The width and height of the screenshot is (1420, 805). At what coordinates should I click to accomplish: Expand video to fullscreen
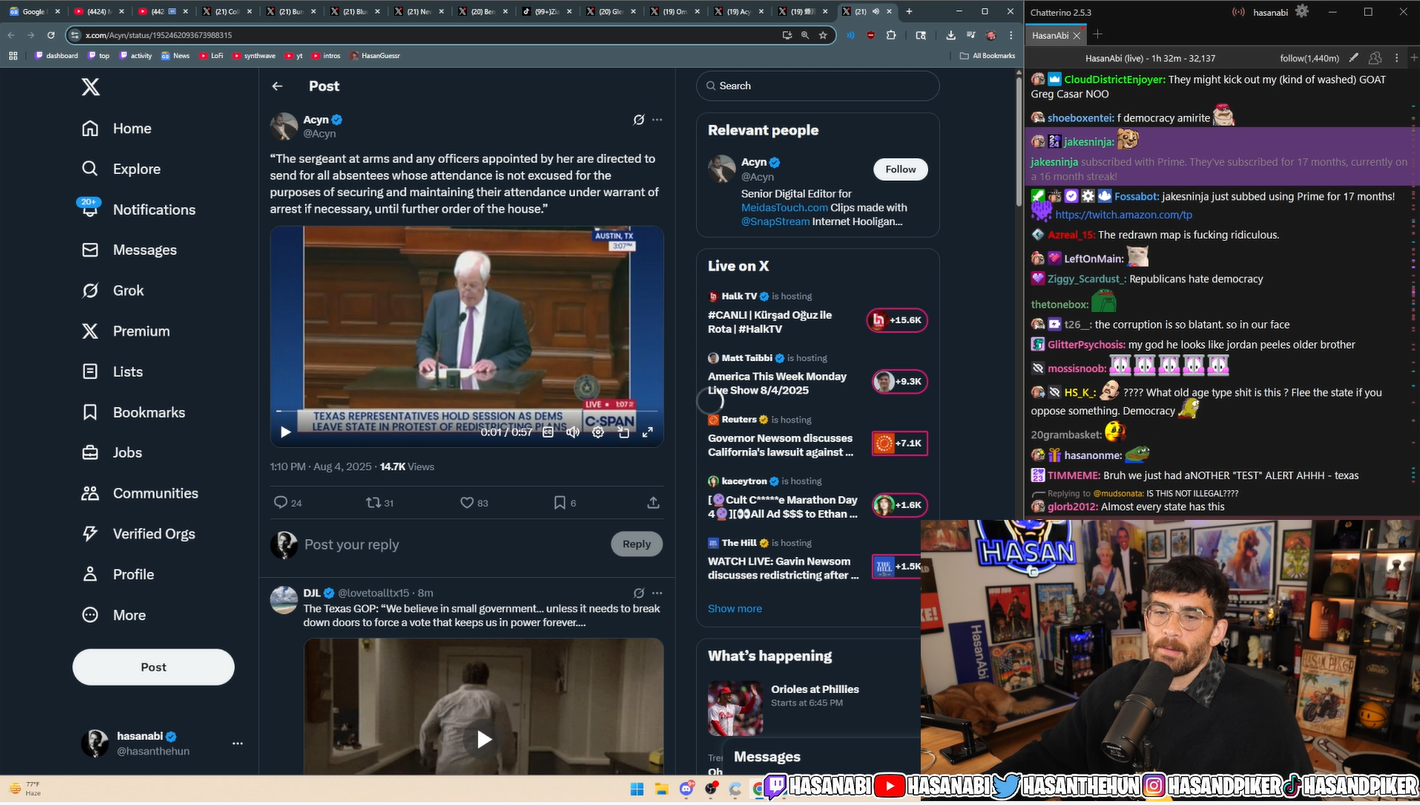[x=647, y=432]
